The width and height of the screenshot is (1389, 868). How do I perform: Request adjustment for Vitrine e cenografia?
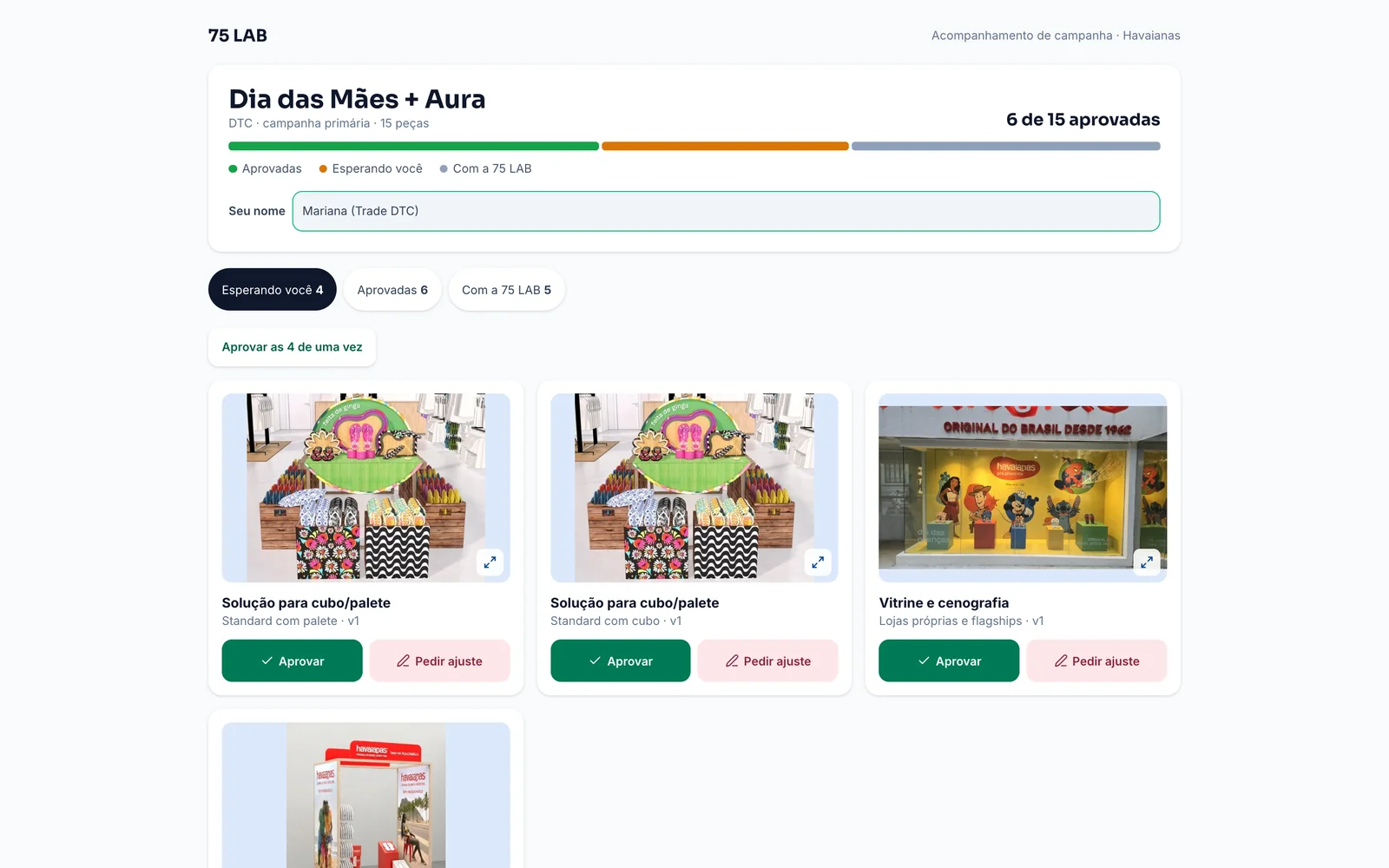point(1096,661)
